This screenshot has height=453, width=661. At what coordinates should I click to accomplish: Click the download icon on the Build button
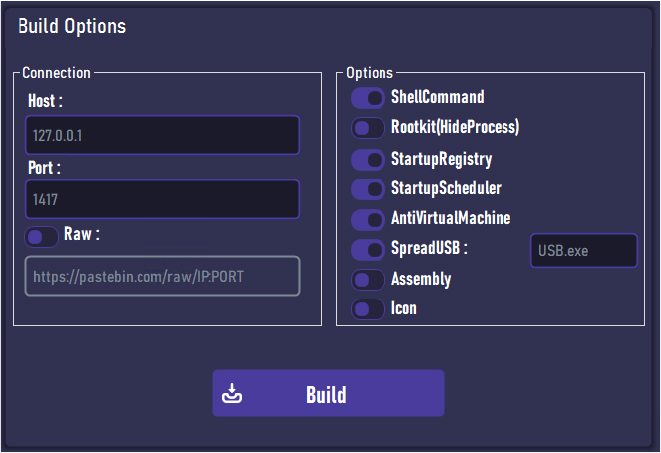232,393
